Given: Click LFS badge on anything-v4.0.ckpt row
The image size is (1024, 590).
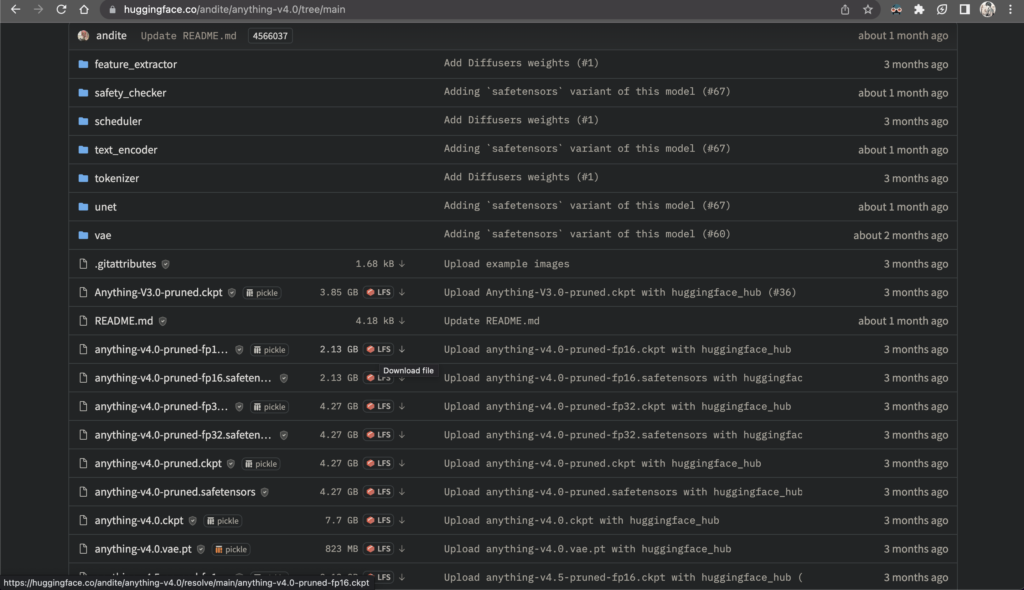Looking at the screenshot, I should point(379,521).
